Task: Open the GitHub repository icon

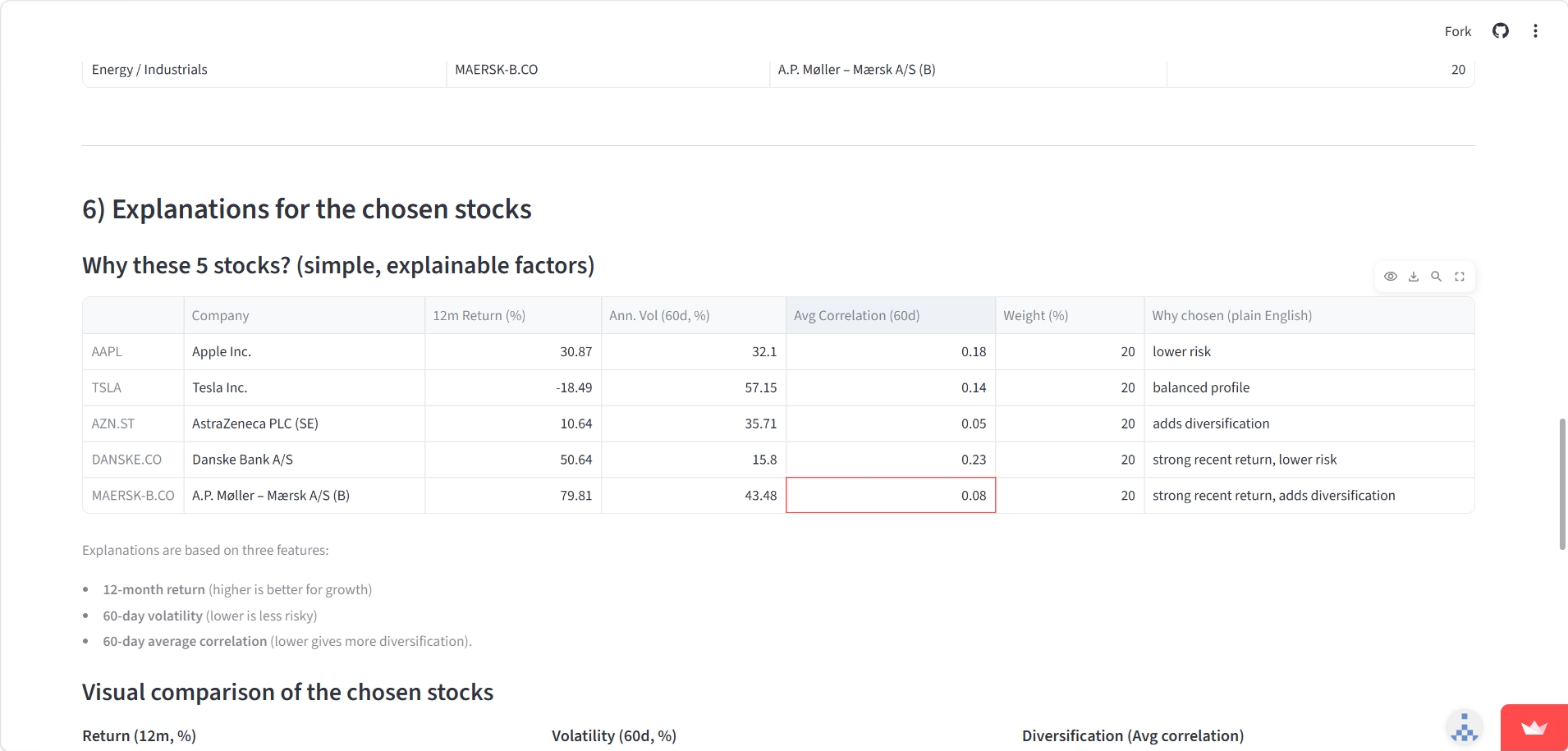Action: click(x=1501, y=31)
